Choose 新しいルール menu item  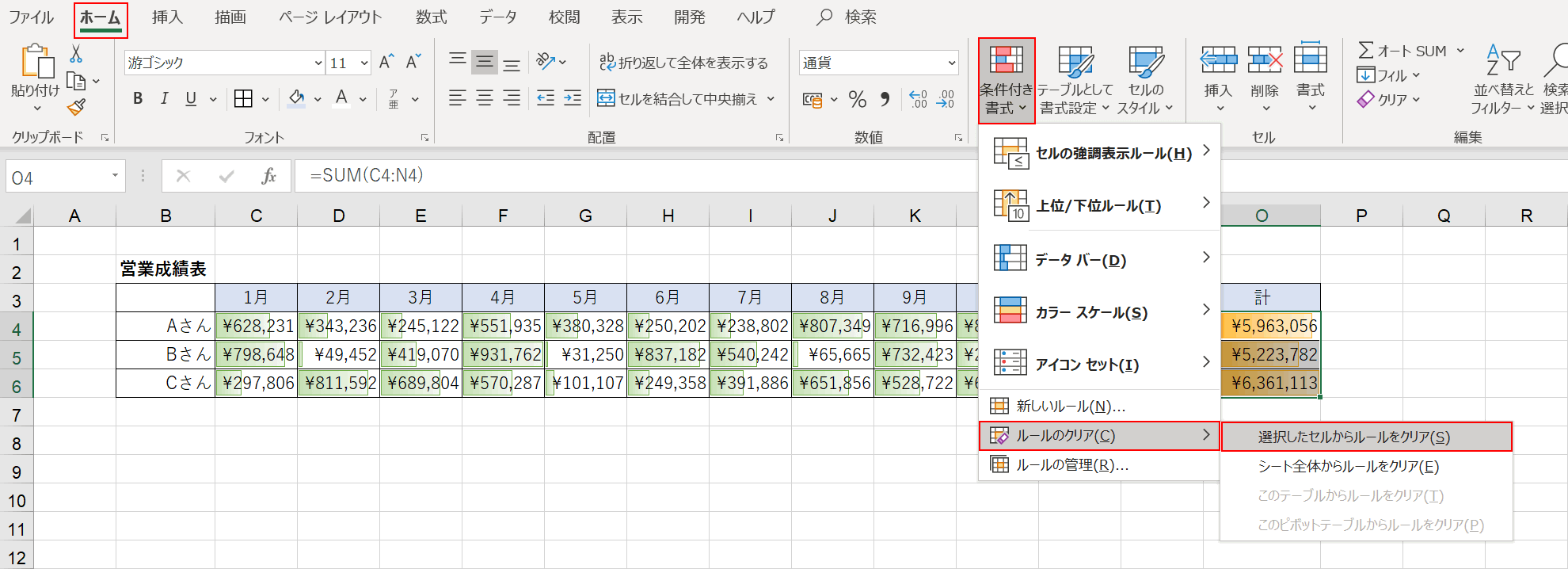1099,407
